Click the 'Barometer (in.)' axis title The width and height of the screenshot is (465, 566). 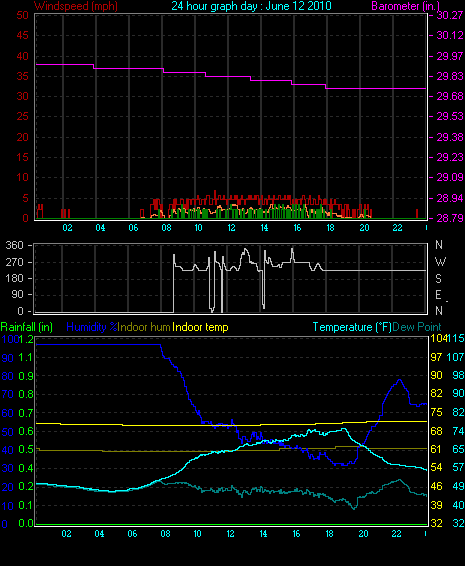click(405, 6)
